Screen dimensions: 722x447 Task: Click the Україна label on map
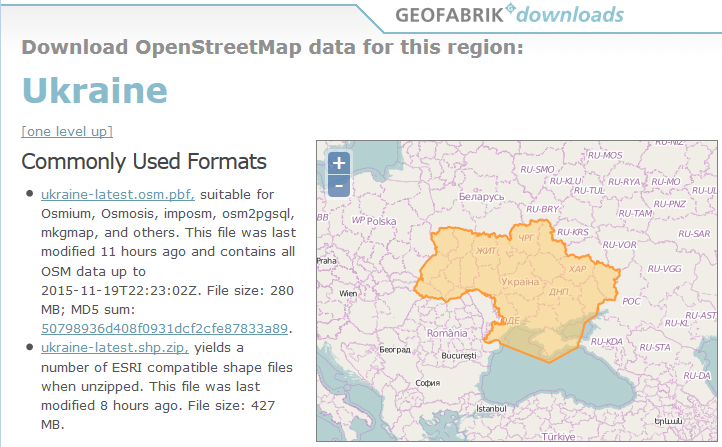pos(519,282)
